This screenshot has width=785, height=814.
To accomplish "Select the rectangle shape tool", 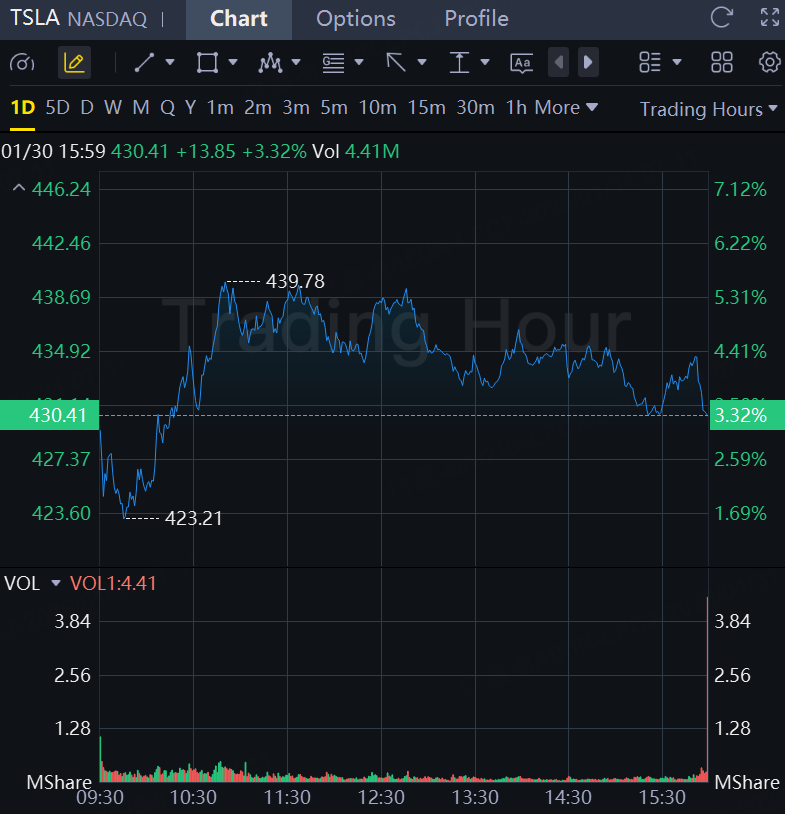I will [x=207, y=63].
